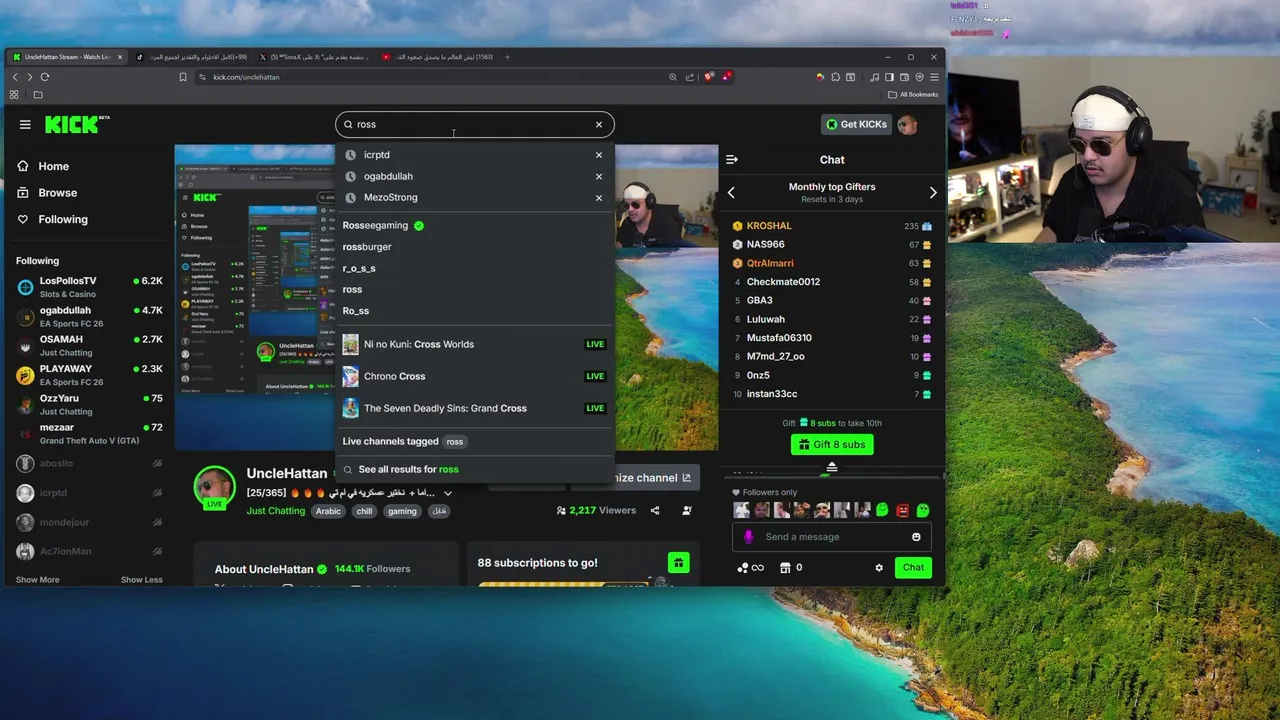Click the voice microphone icon in chat
The image size is (1280, 720).
(748, 537)
